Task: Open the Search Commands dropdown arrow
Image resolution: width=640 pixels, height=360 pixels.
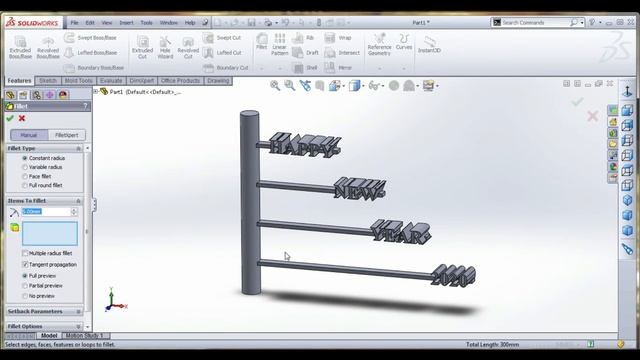Action: click(582, 23)
